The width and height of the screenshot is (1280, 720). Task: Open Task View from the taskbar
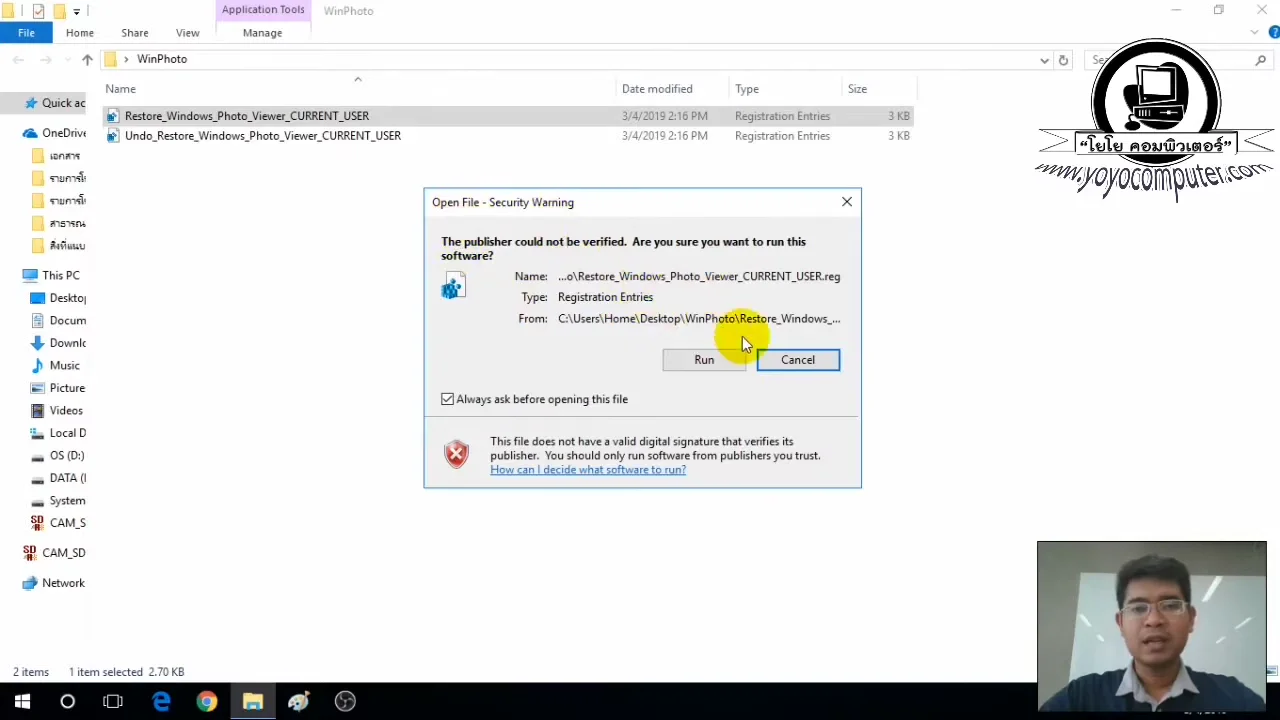click(x=113, y=701)
